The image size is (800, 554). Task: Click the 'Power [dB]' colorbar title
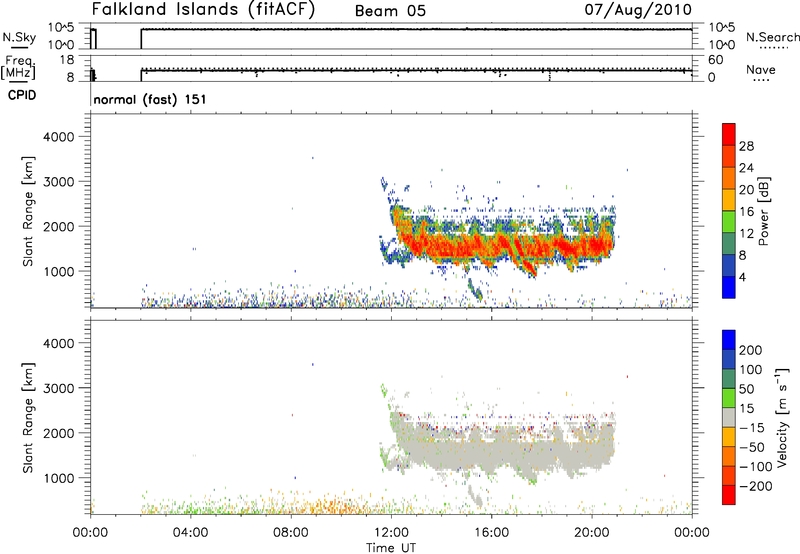763,211
